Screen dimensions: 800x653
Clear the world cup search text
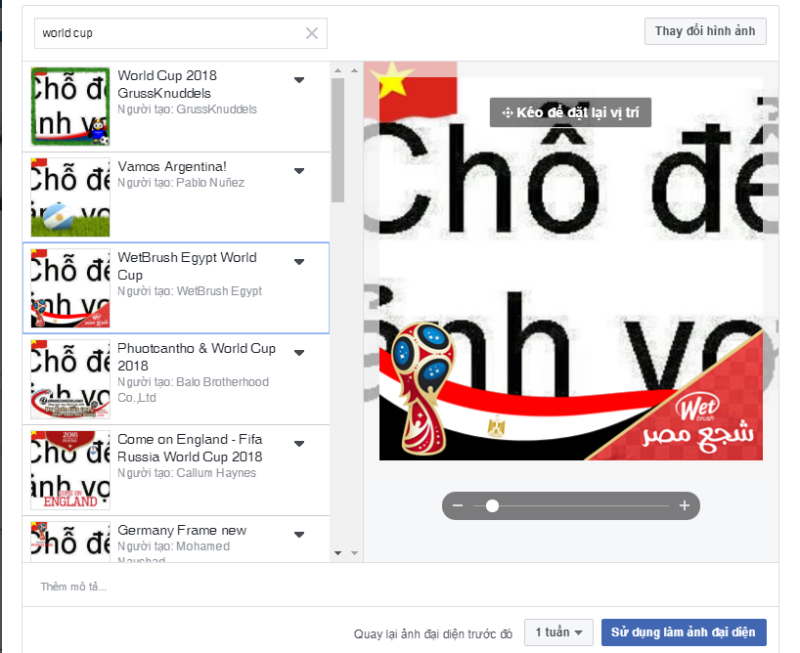tap(312, 34)
